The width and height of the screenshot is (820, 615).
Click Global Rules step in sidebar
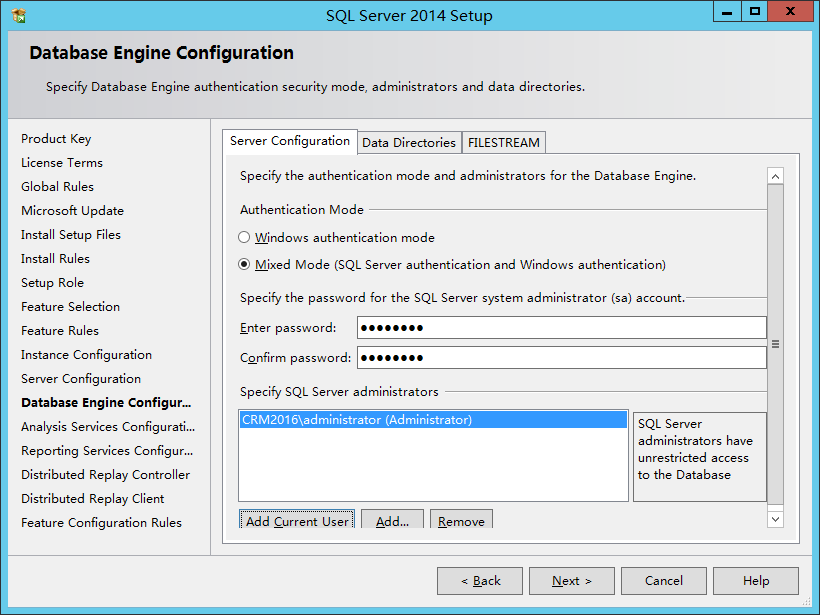[x=58, y=187]
